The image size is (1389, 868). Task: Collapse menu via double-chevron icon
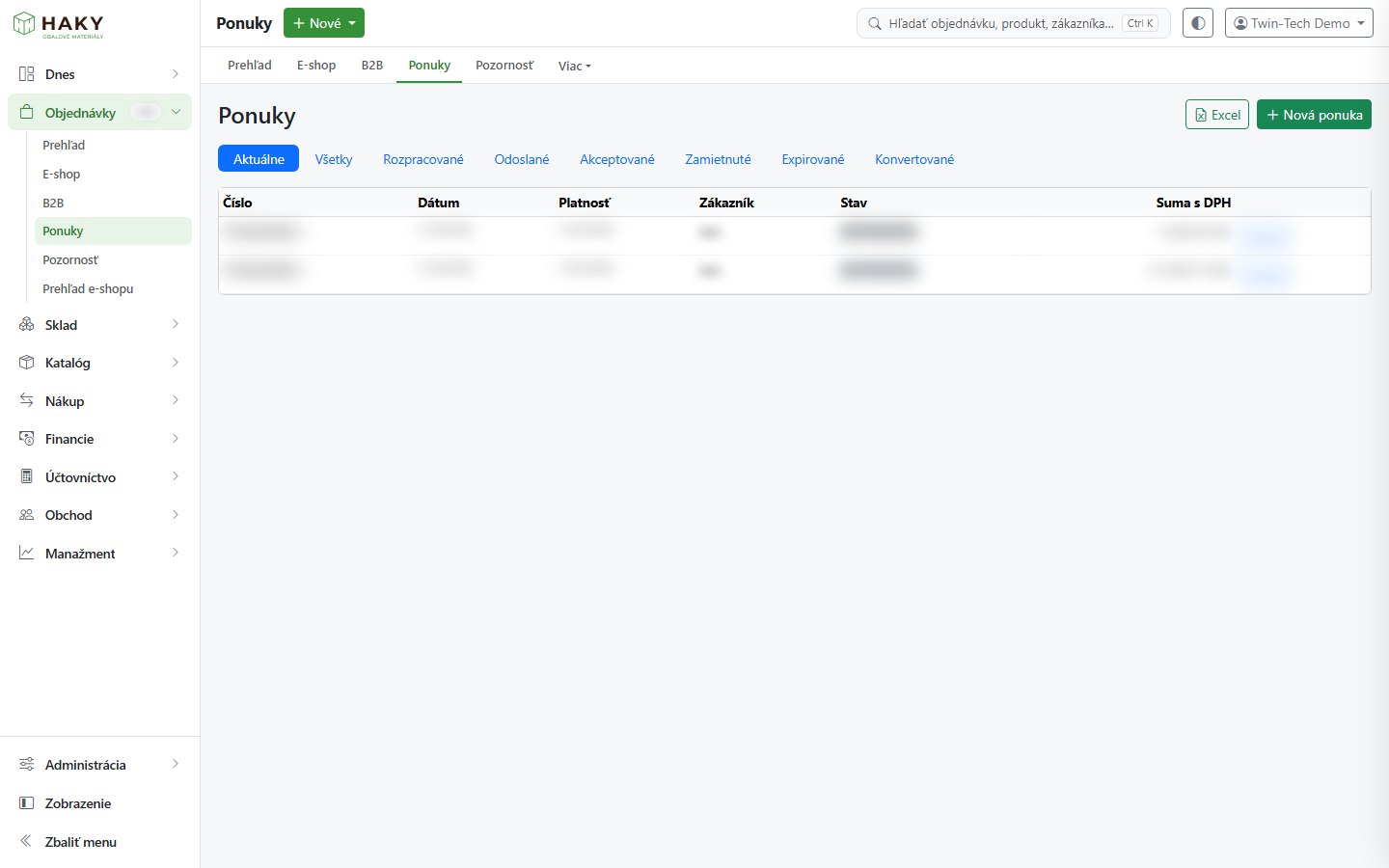[26, 841]
